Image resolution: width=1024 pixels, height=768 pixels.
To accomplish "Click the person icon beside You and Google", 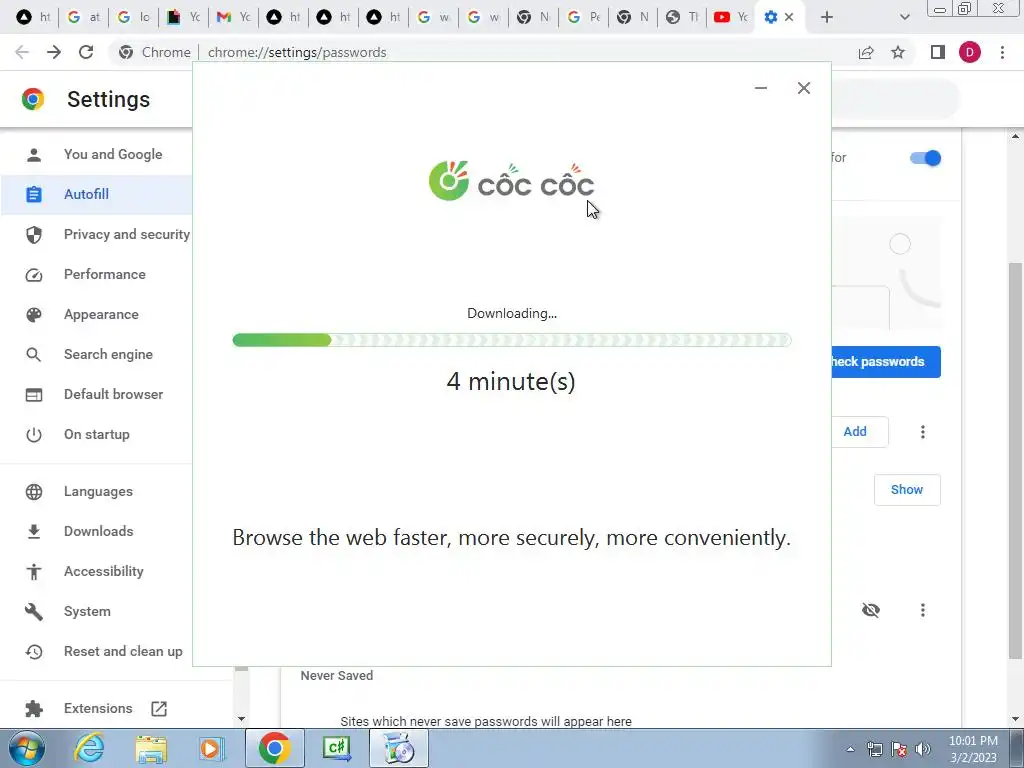I will (34, 155).
